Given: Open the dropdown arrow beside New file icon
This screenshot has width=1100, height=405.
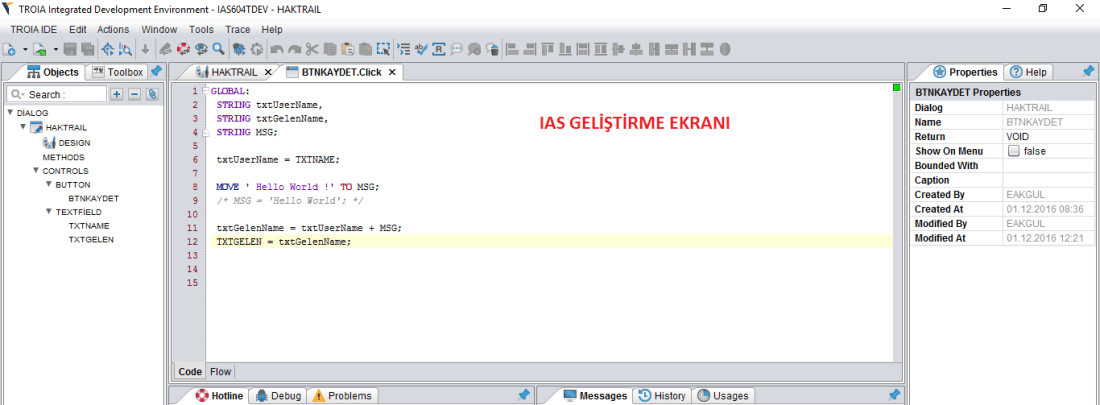Looking at the screenshot, I should [x=25, y=49].
